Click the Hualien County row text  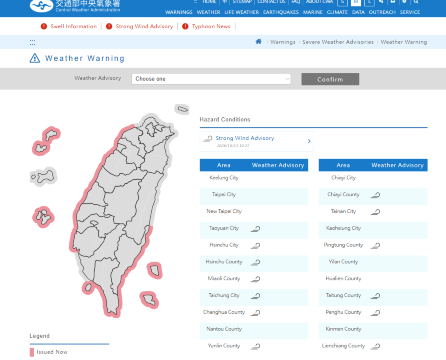[343, 279]
